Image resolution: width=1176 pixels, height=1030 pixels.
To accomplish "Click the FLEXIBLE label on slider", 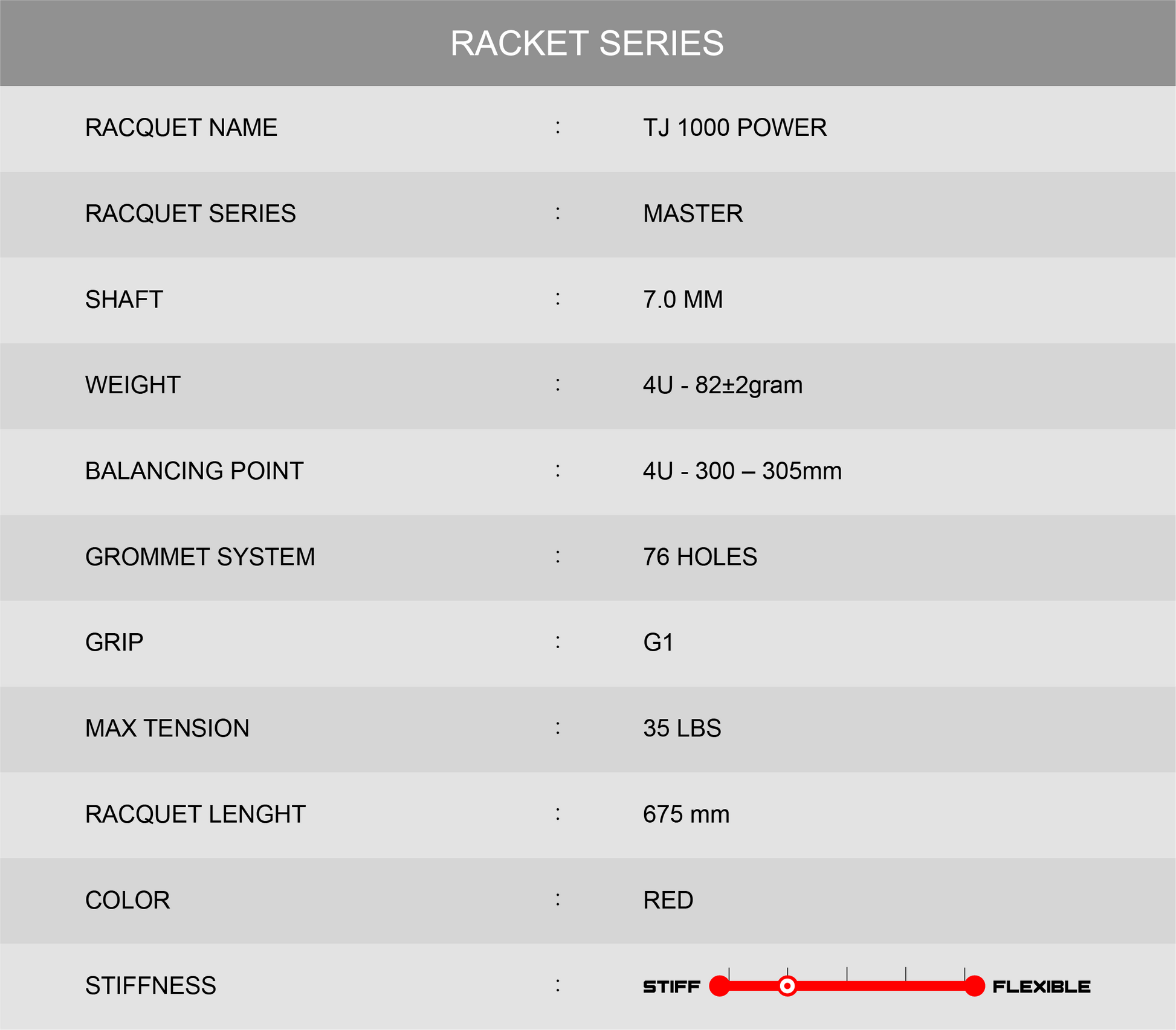I will [x=1041, y=987].
